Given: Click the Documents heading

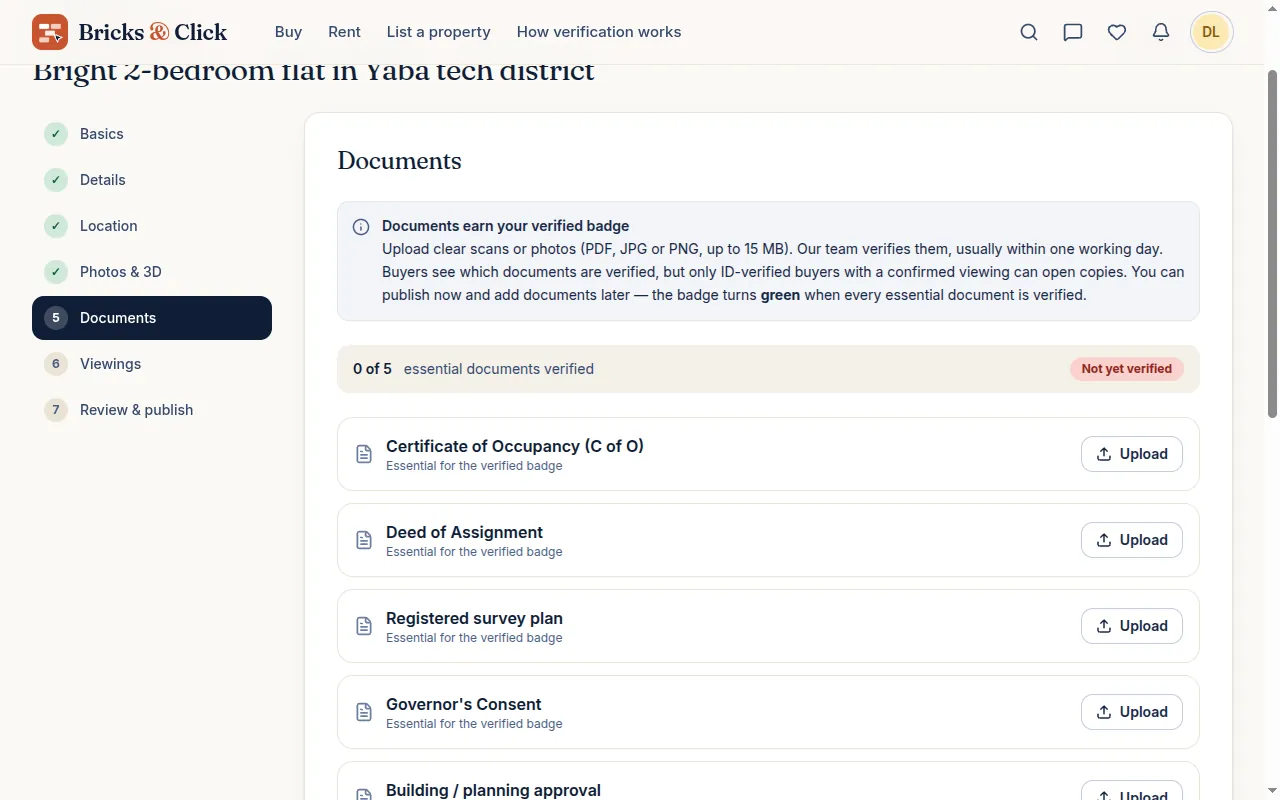Looking at the screenshot, I should [399, 161].
